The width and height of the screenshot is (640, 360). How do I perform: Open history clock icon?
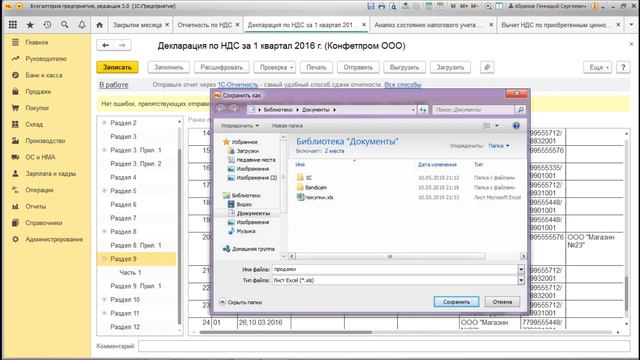click(x=47, y=25)
